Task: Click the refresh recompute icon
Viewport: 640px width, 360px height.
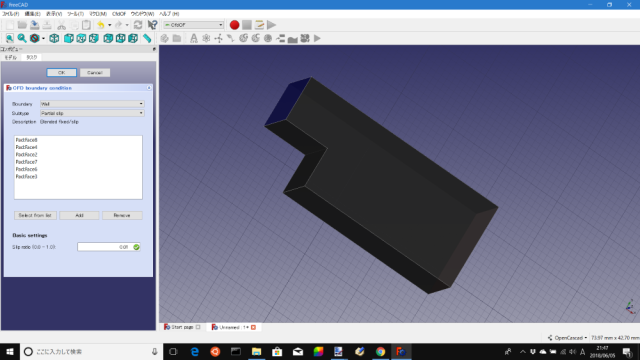Action: click(138, 25)
